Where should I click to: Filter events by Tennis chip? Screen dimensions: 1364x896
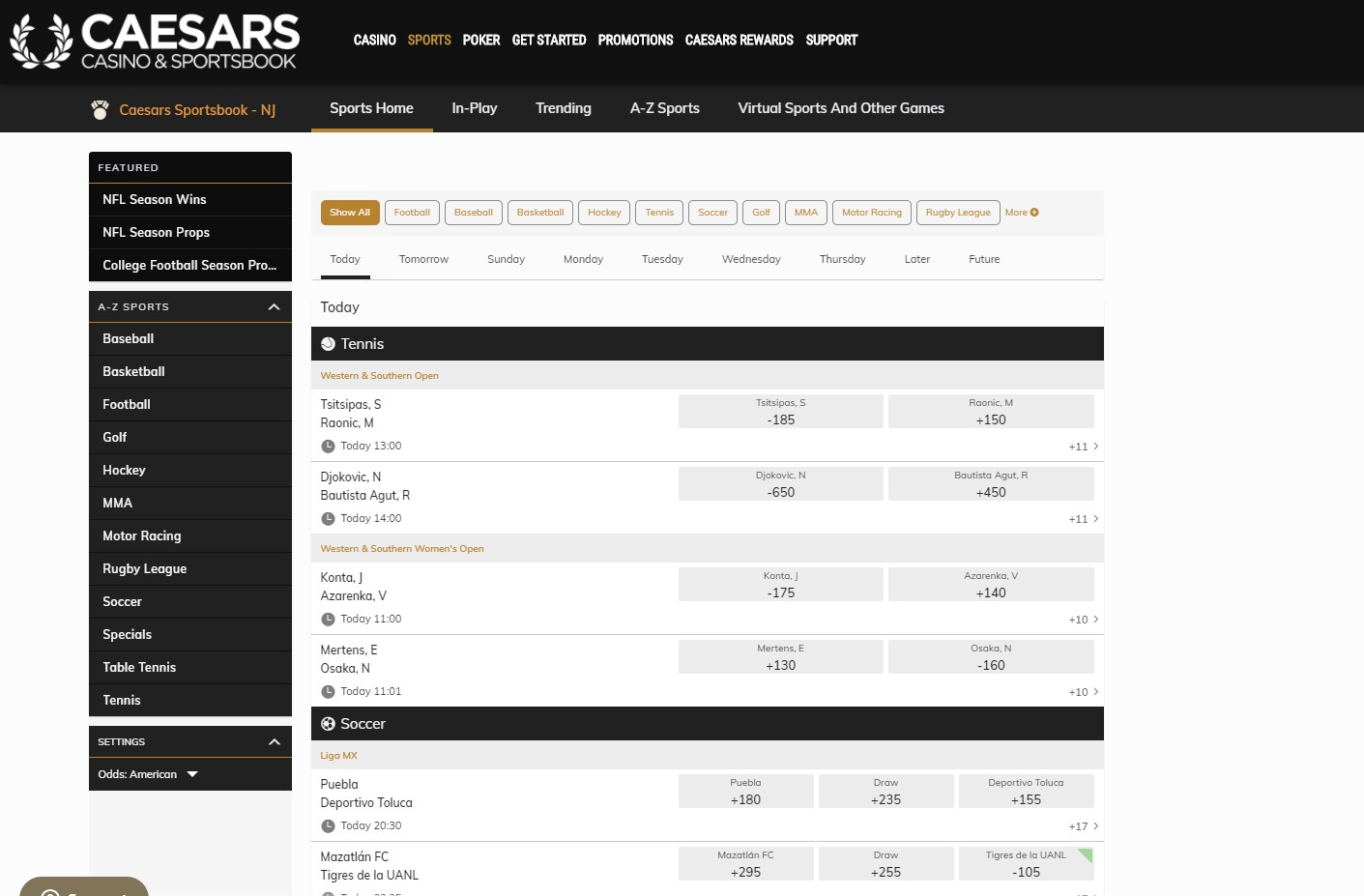(x=659, y=213)
